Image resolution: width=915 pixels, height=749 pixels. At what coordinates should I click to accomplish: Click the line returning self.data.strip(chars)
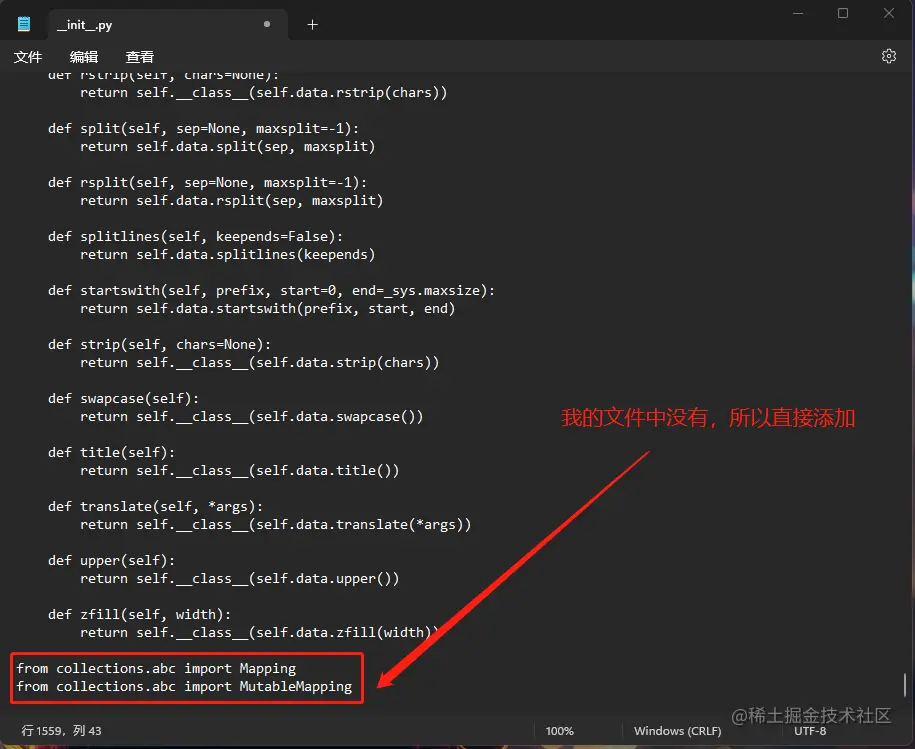coord(260,363)
